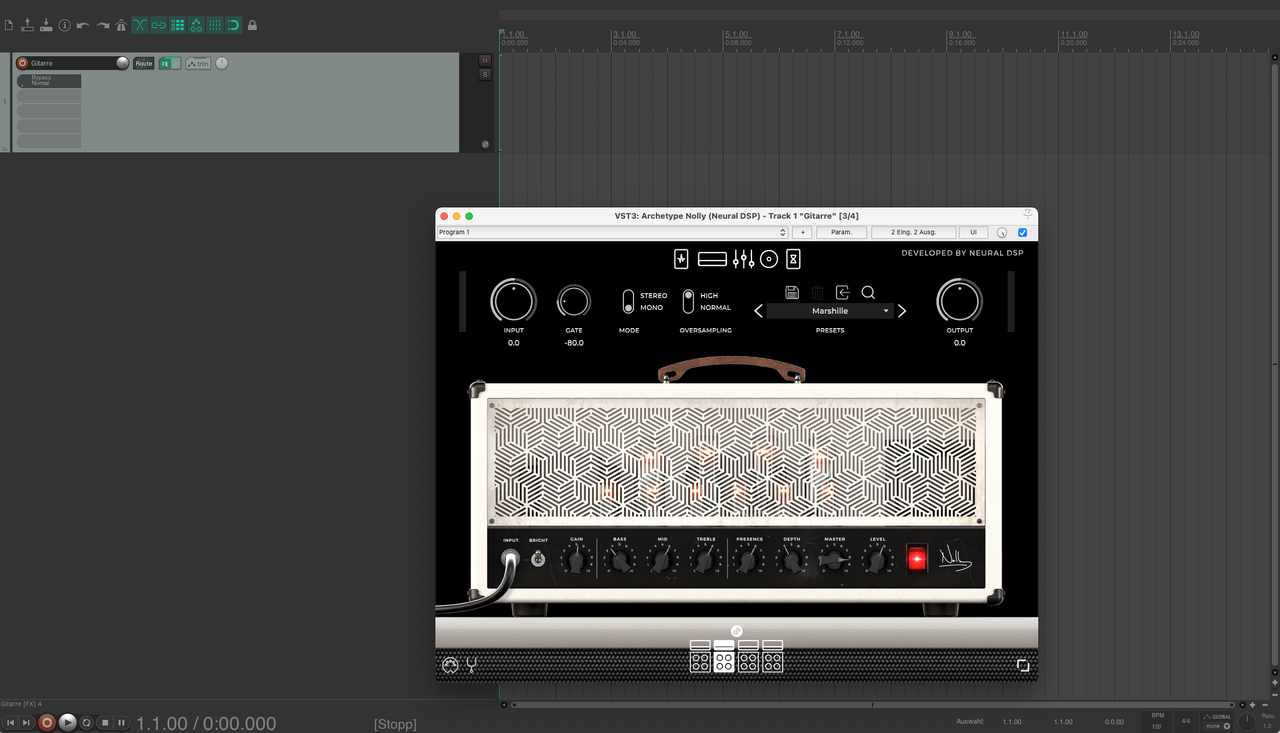This screenshot has width=1280, height=733.
Task: Toggle auto-crossfade toolbar icon
Action: pos(140,25)
